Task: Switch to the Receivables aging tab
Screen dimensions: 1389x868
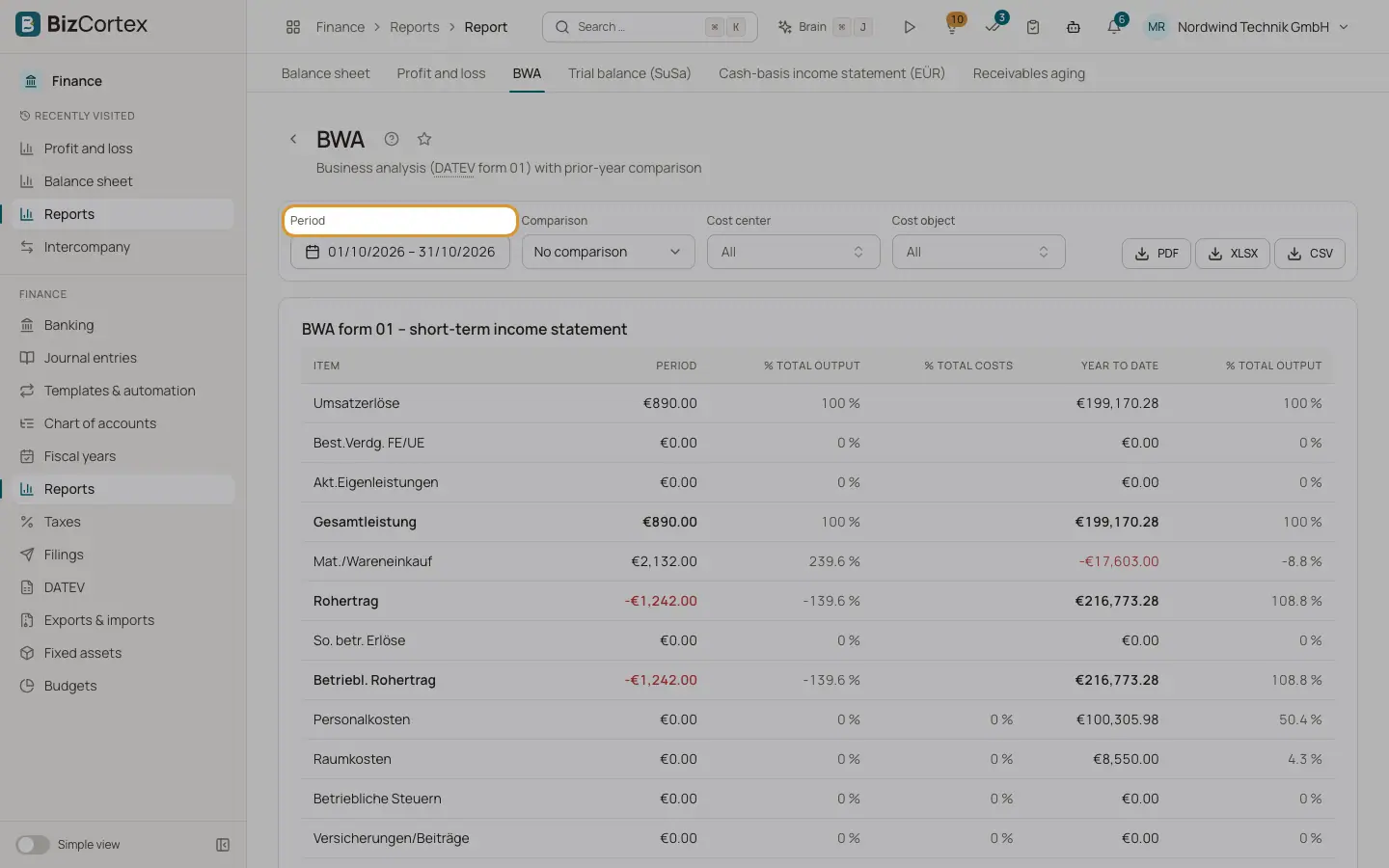Action: pos(1028,73)
